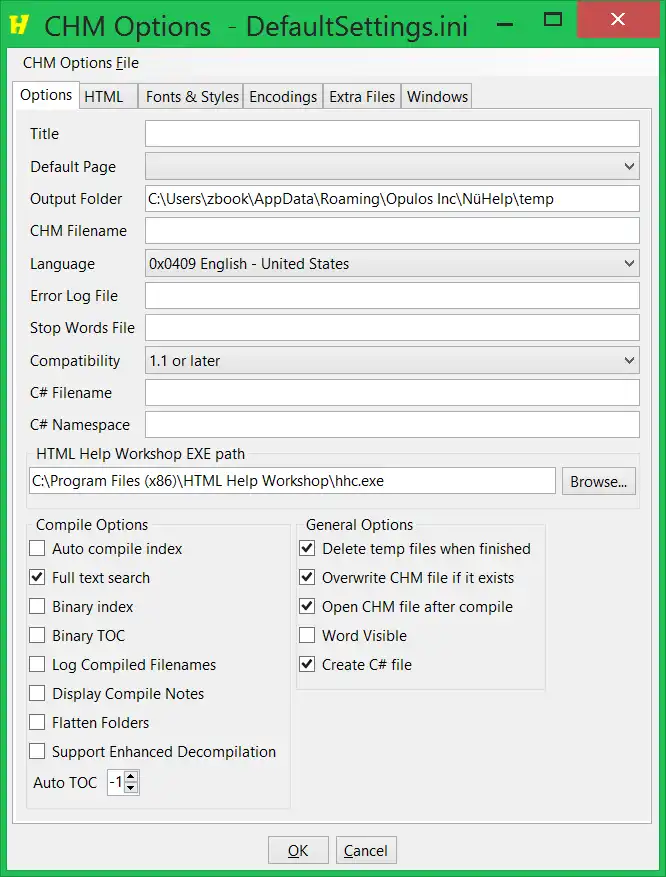Close the CHM Options window

coord(618,20)
